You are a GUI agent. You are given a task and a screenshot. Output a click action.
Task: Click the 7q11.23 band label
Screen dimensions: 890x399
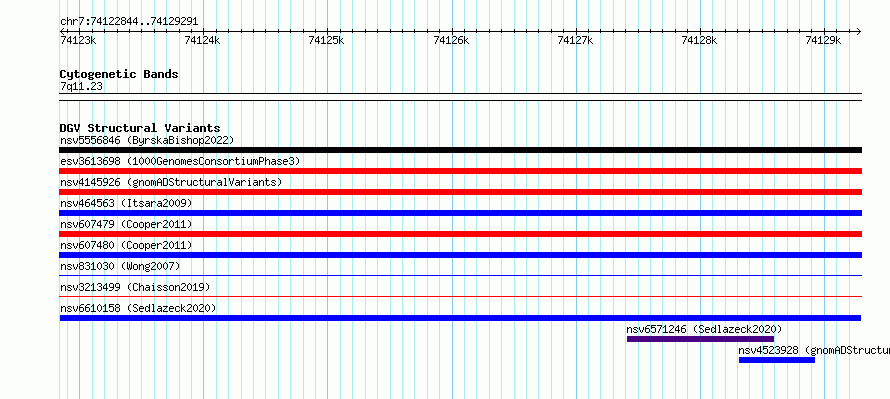(x=81, y=87)
